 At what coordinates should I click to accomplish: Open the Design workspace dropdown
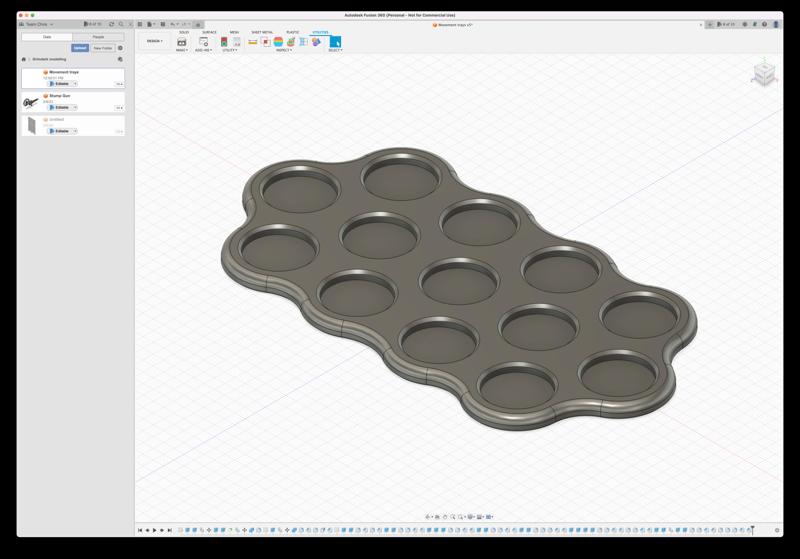(155, 41)
